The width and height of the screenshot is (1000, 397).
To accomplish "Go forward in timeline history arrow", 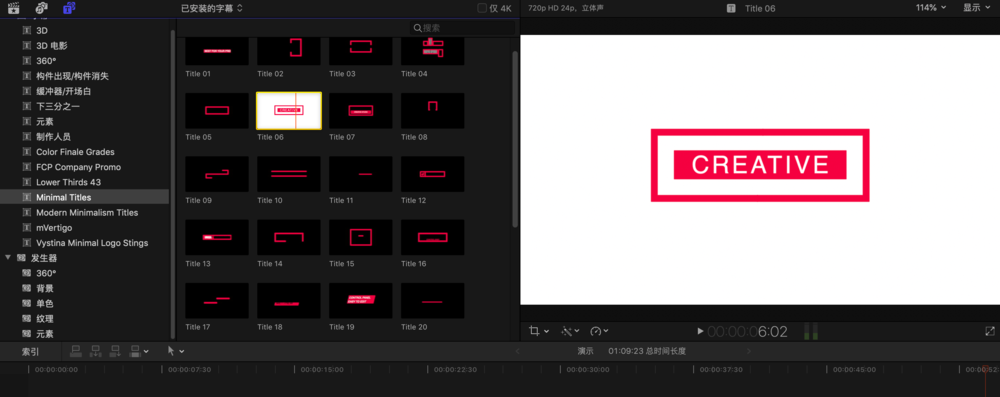I will (x=749, y=351).
